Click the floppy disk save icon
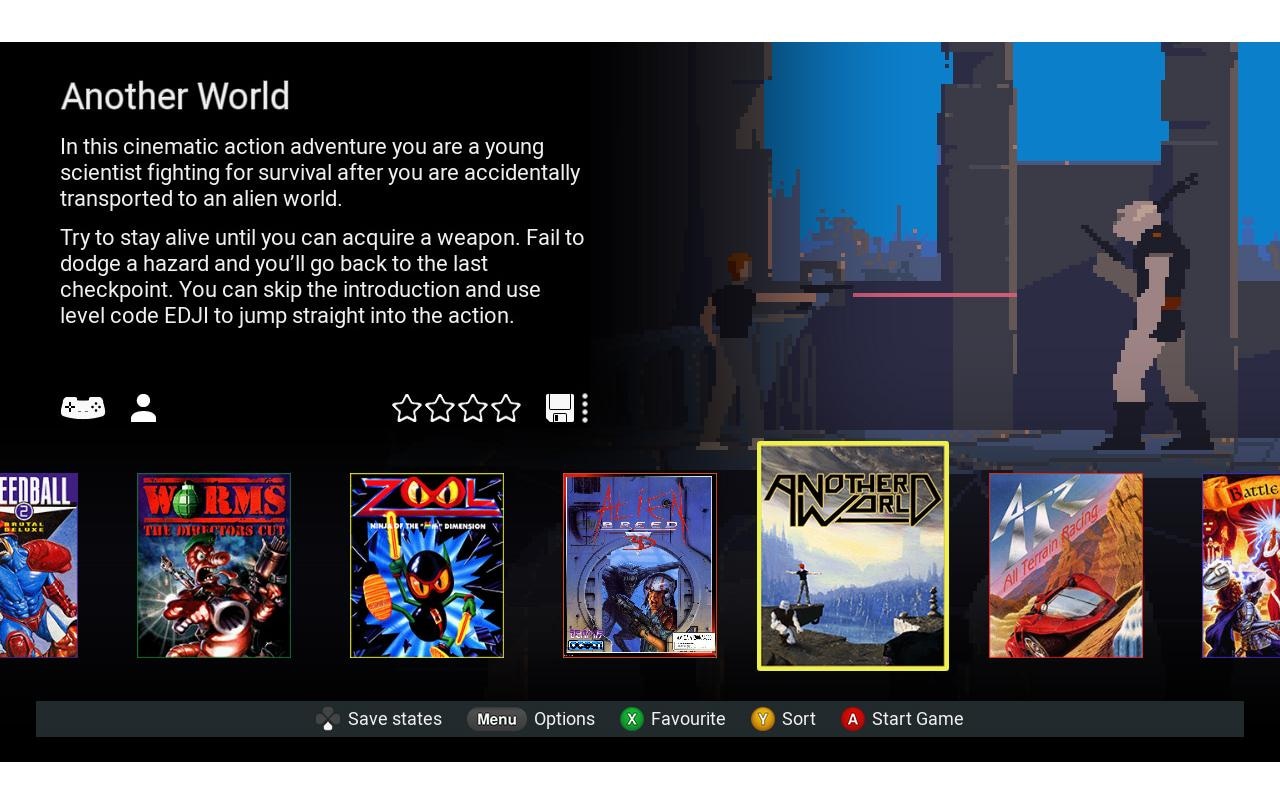This screenshot has height=805, width=1280. [x=559, y=408]
